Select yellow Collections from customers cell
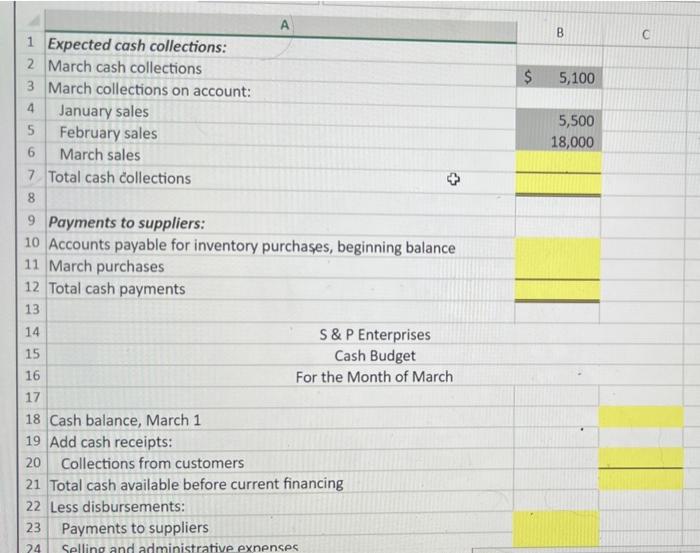This screenshot has height=553, width=700. tap(641, 457)
